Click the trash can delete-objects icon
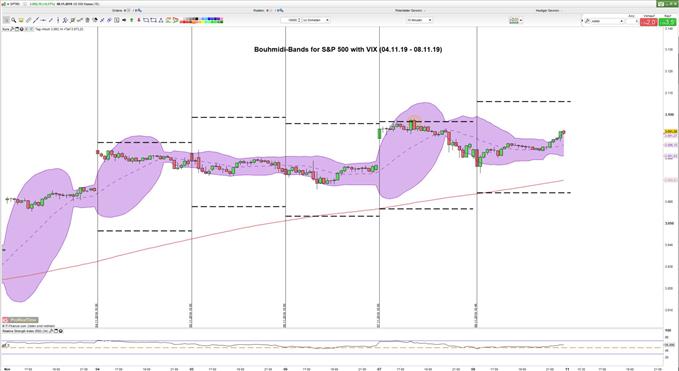The width and height of the screenshot is (679, 371). coord(87,20)
